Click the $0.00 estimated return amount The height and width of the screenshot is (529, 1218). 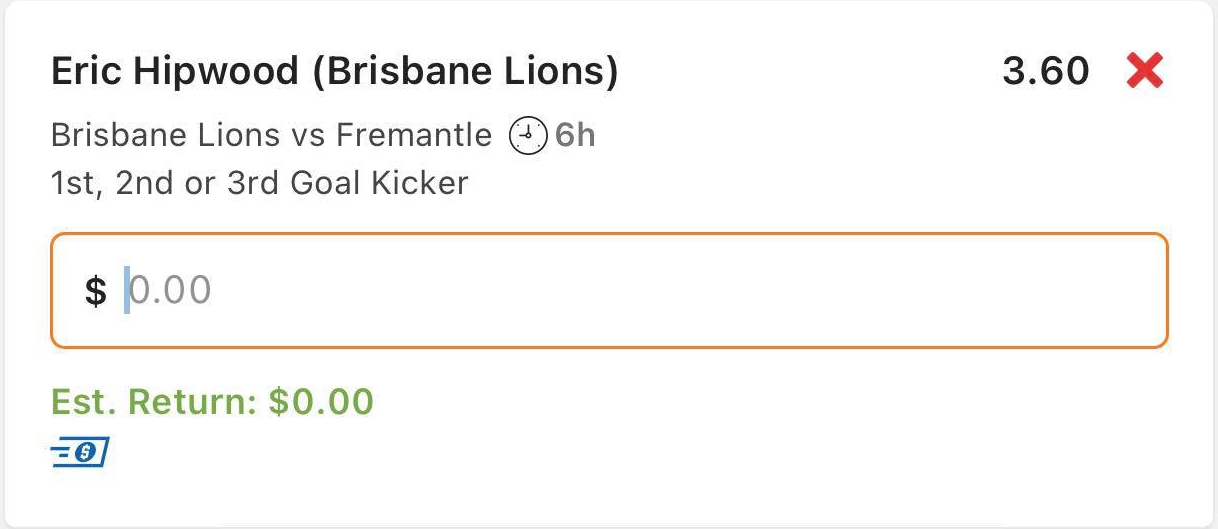coord(321,402)
